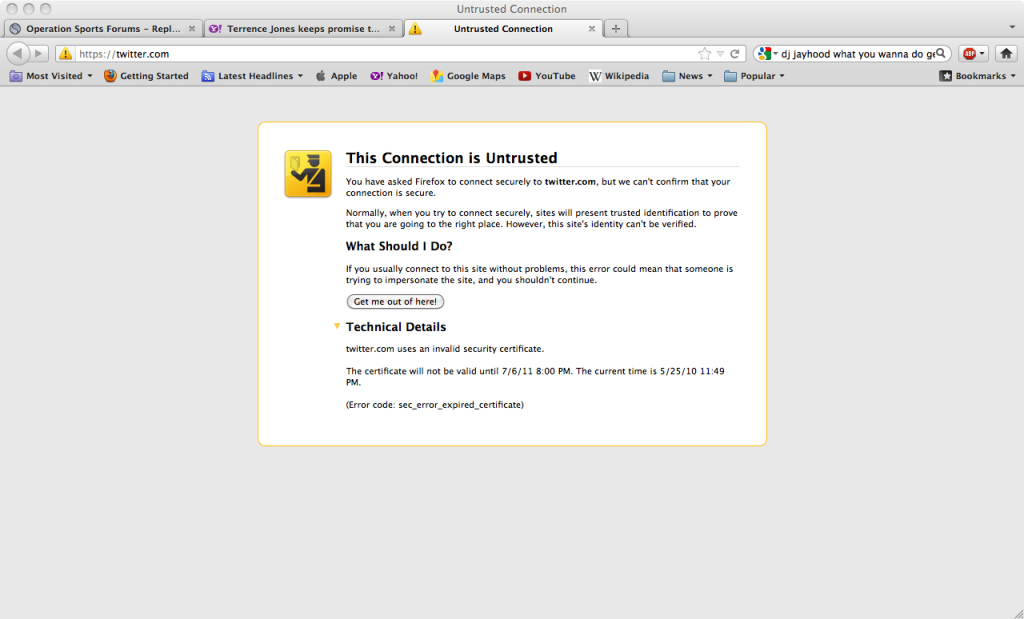Image resolution: width=1024 pixels, height=619 pixels.
Task: Reload the page with the refresh icon
Action: [x=735, y=54]
